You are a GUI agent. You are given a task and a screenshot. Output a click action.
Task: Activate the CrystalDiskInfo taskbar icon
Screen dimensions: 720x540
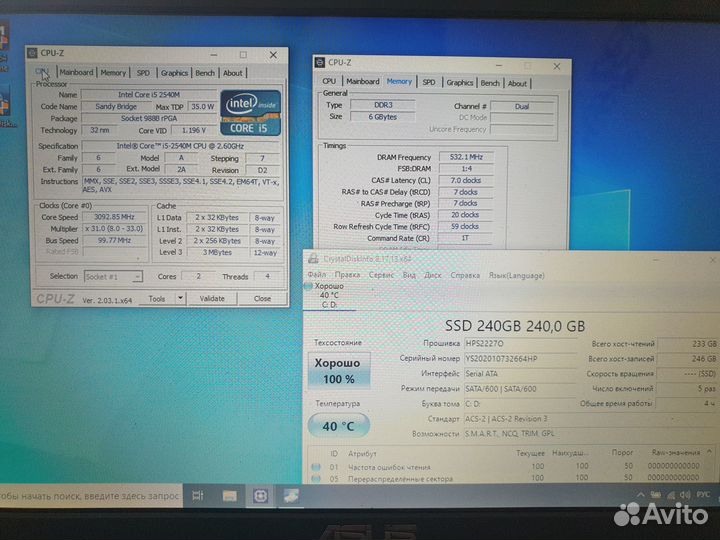(x=291, y=496)
